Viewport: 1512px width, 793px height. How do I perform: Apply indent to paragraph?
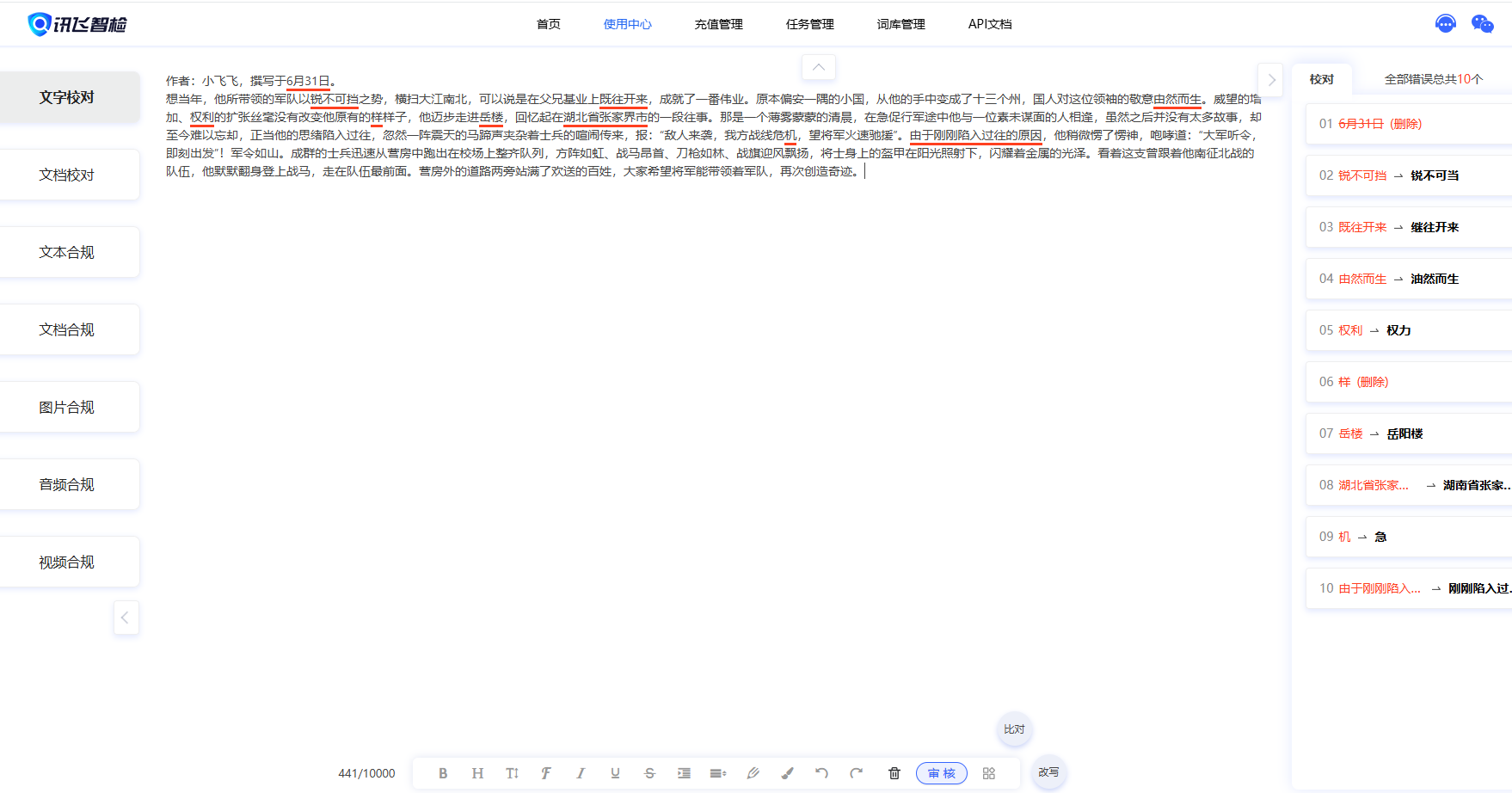pyautogui.click(x=684, y=773)
